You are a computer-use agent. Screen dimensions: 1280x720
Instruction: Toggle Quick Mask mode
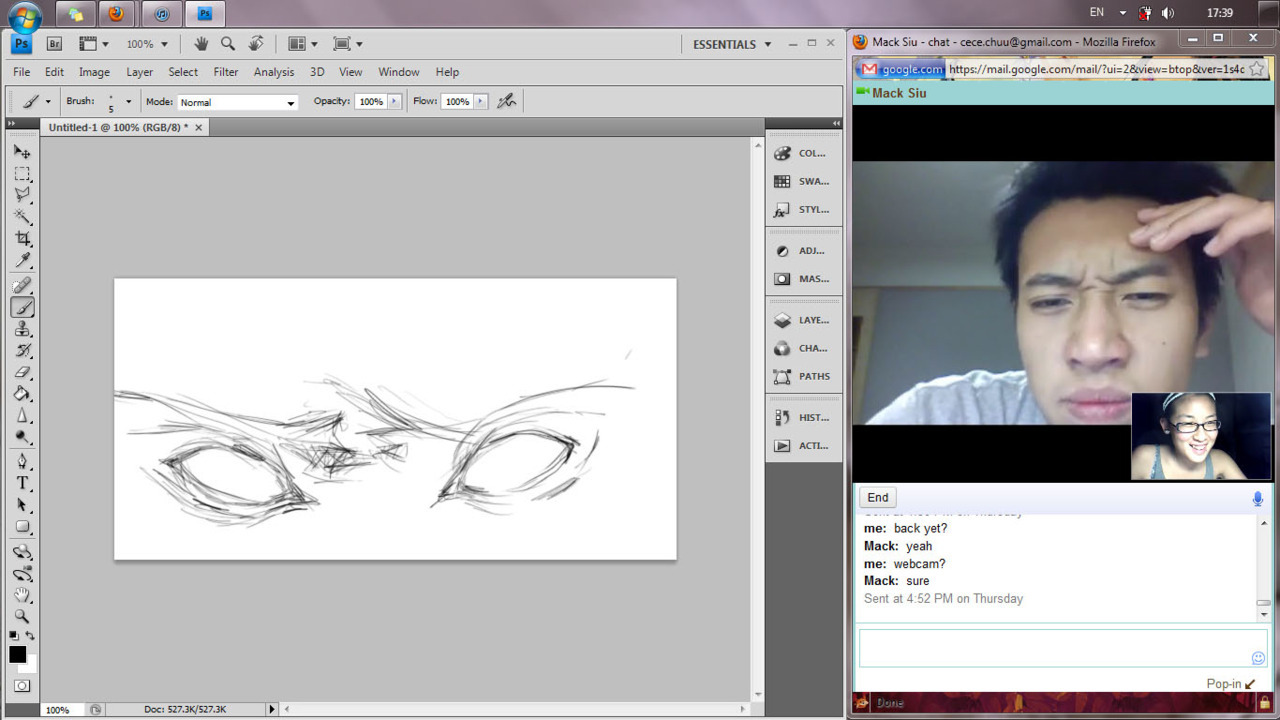(x=22, y=686)
